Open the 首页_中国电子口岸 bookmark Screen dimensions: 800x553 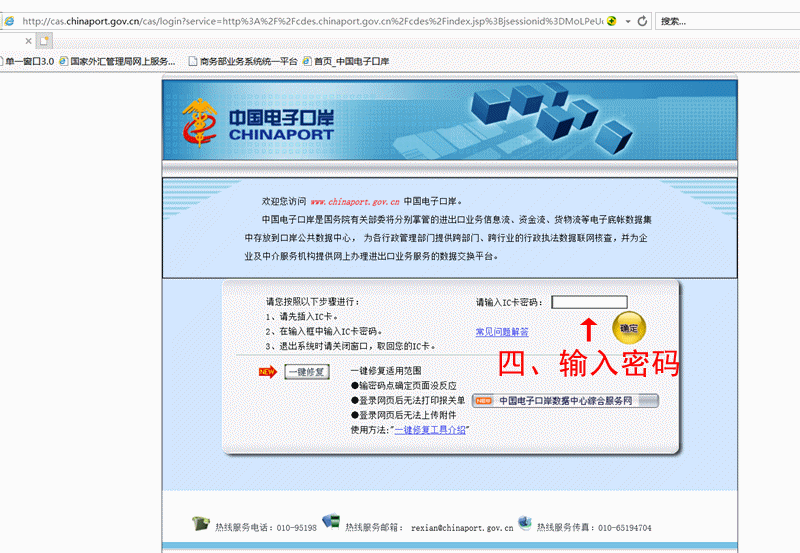[345, 61]
